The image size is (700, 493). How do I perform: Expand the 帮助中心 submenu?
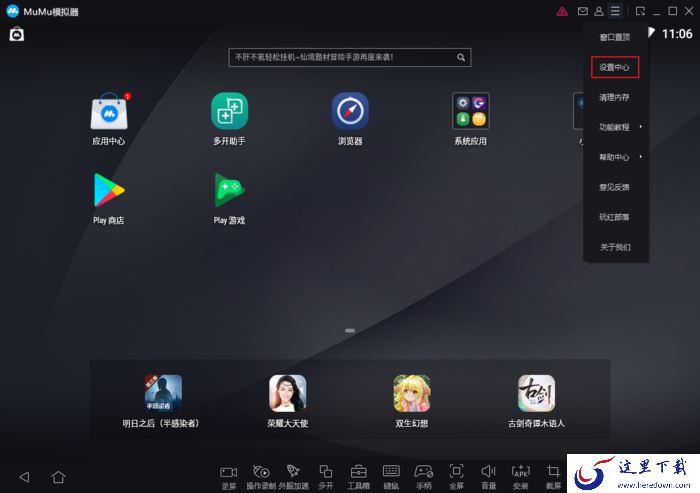pos(616,157)
